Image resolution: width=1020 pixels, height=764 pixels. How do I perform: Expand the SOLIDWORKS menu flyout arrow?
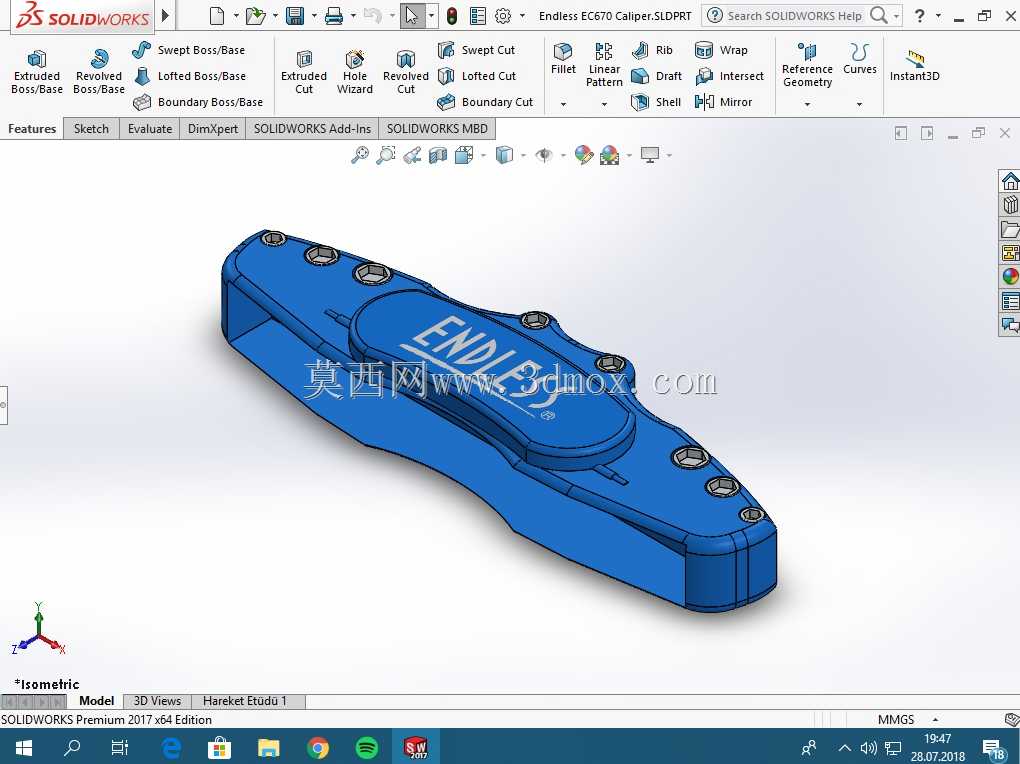[x=165, y=15]
